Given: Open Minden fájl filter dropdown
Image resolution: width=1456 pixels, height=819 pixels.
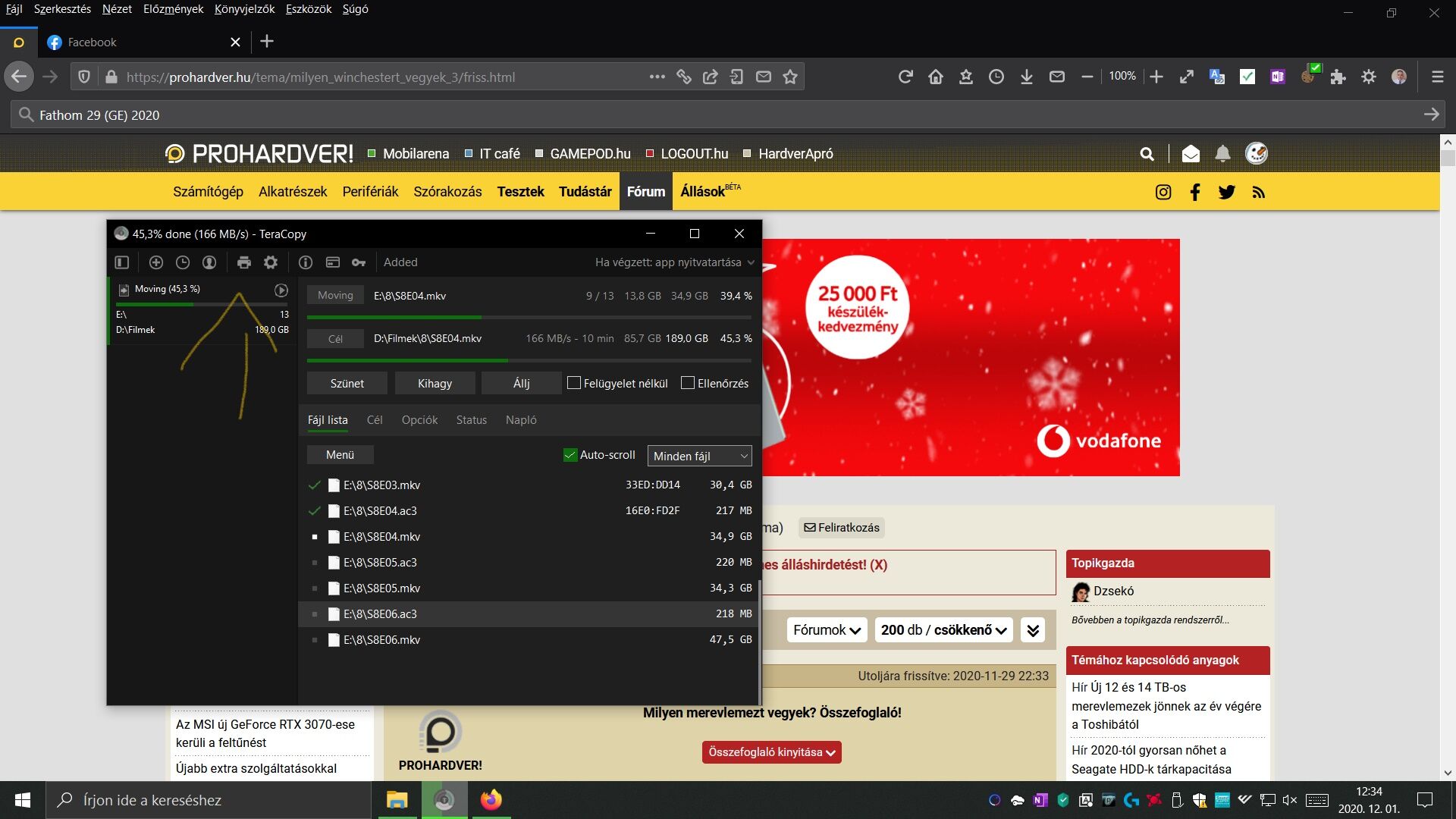Looking at the screenshot, I should 699,456.
